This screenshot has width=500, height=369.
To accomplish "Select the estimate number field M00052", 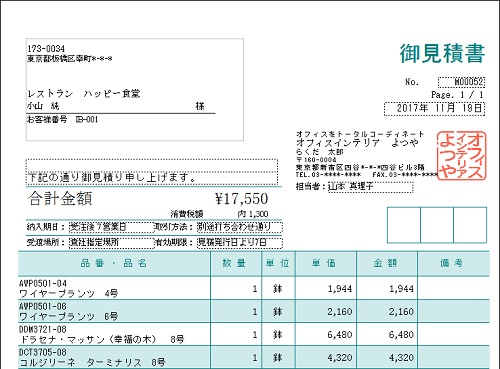I will click(x=461, y=82).
